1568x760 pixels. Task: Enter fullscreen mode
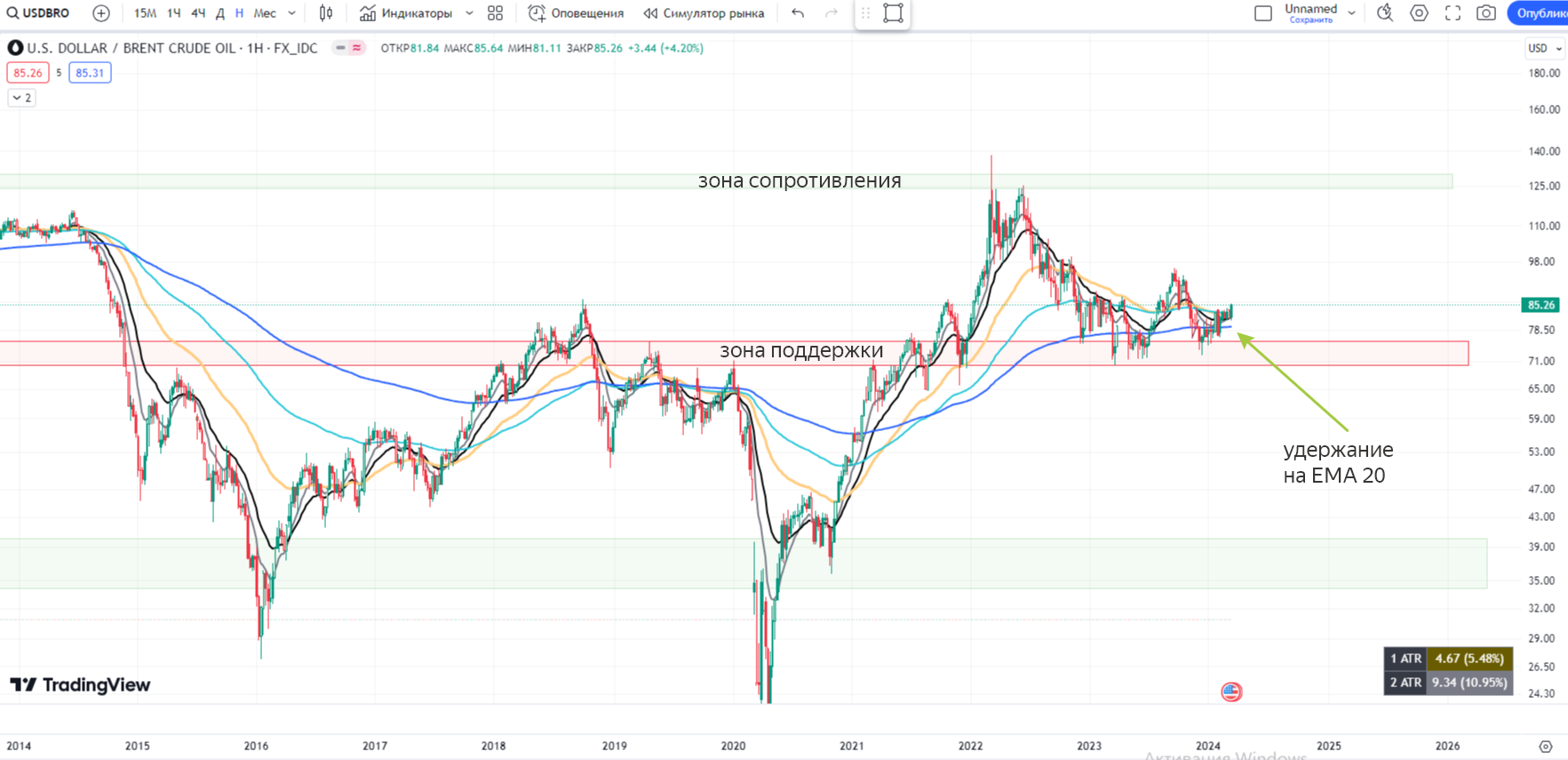[x=1453, y=13]
